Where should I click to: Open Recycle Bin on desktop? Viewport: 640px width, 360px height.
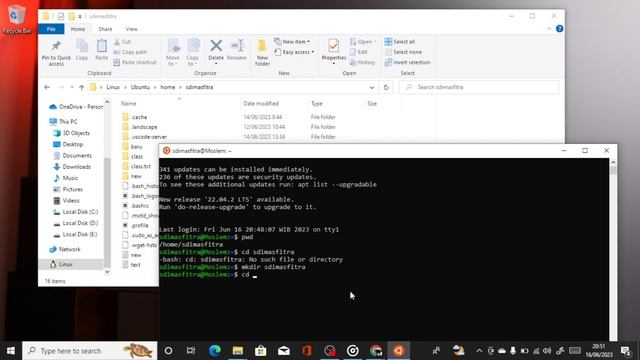(16, 19)
